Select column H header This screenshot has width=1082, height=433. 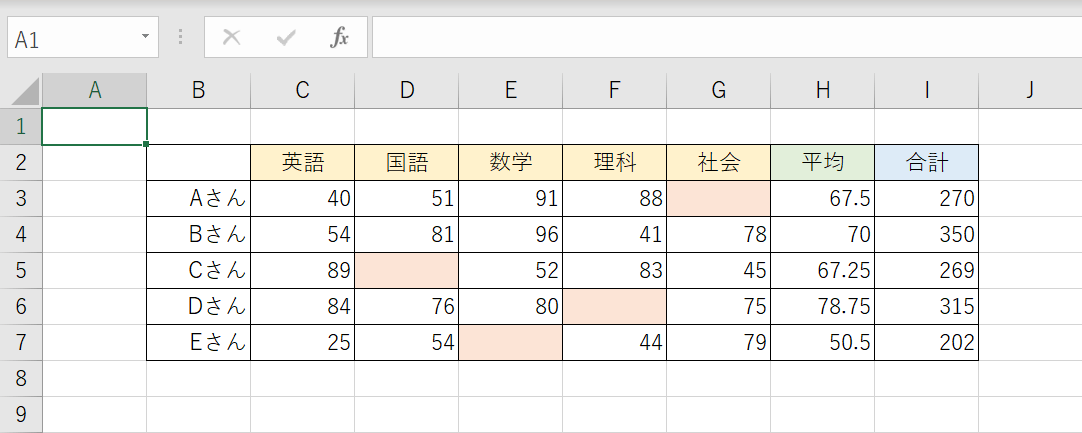(x=822, y=90)
